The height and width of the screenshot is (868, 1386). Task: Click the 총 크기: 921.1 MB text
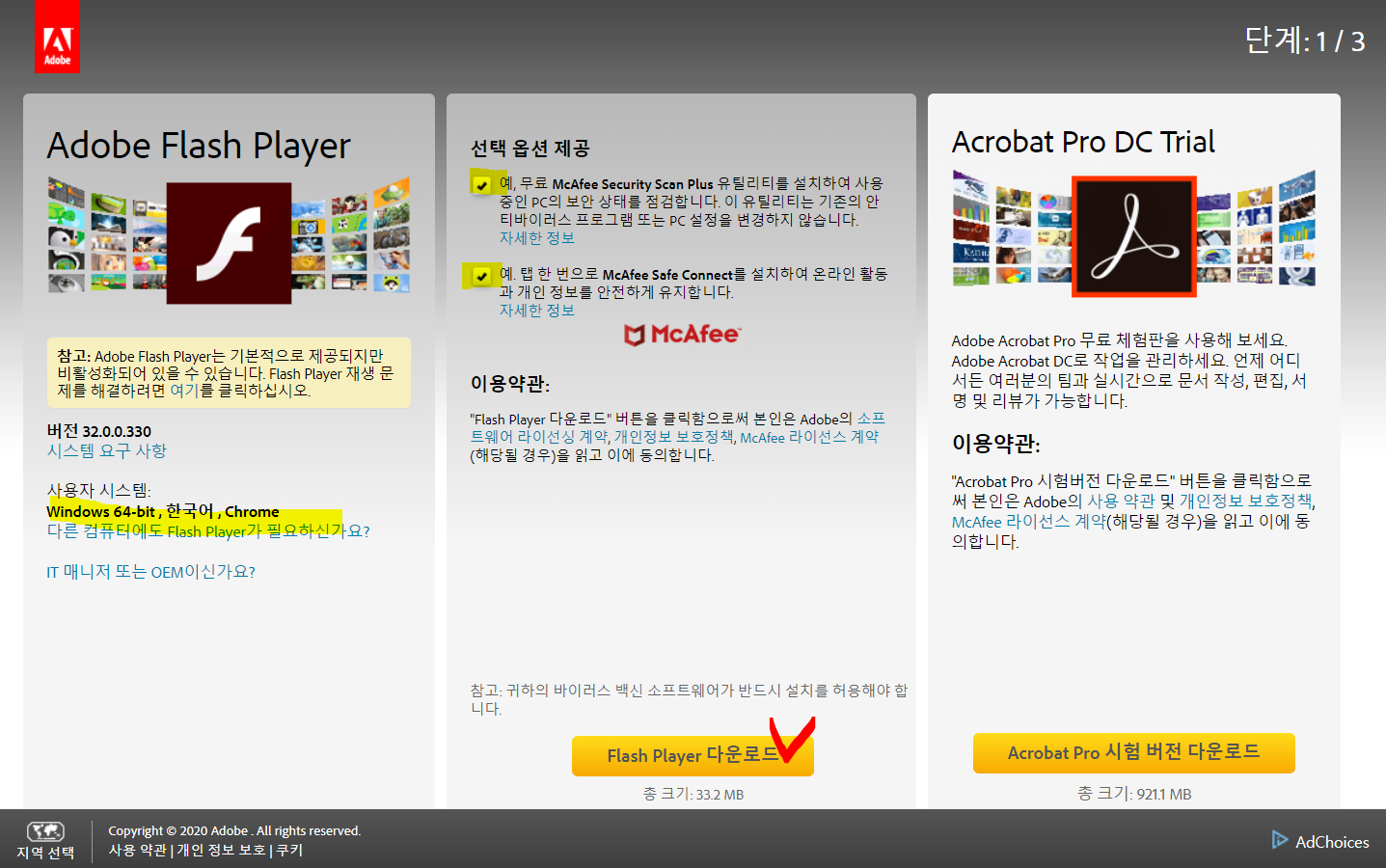(1134, 794)
